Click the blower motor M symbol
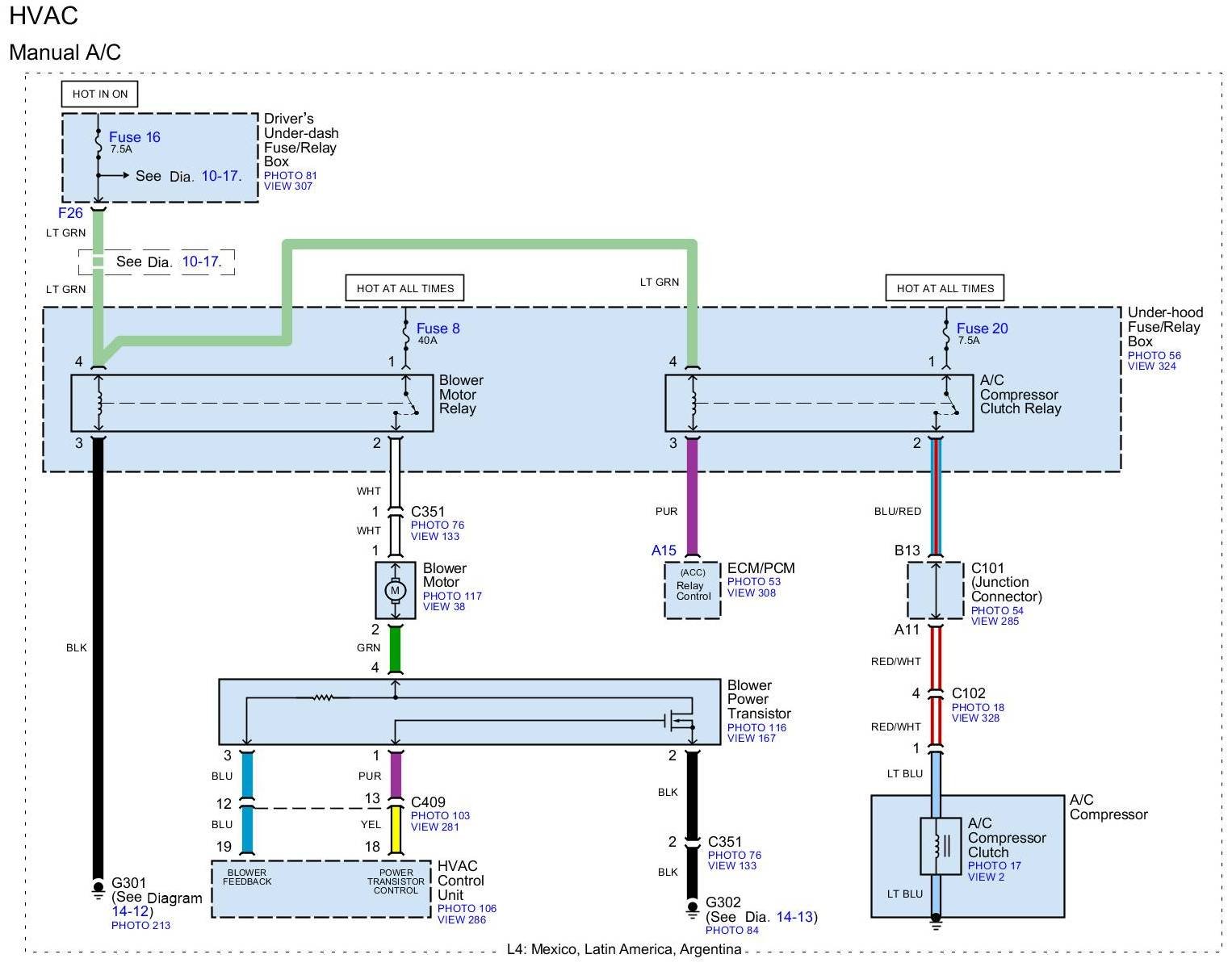The image size is (1232, 967). pos(395,591)
